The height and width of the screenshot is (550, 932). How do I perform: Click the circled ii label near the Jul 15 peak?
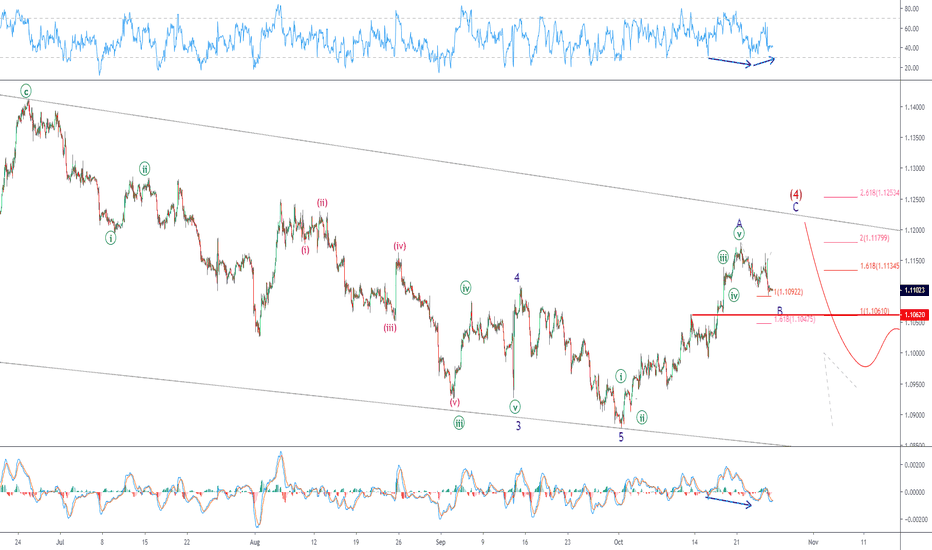pos(145,169)
